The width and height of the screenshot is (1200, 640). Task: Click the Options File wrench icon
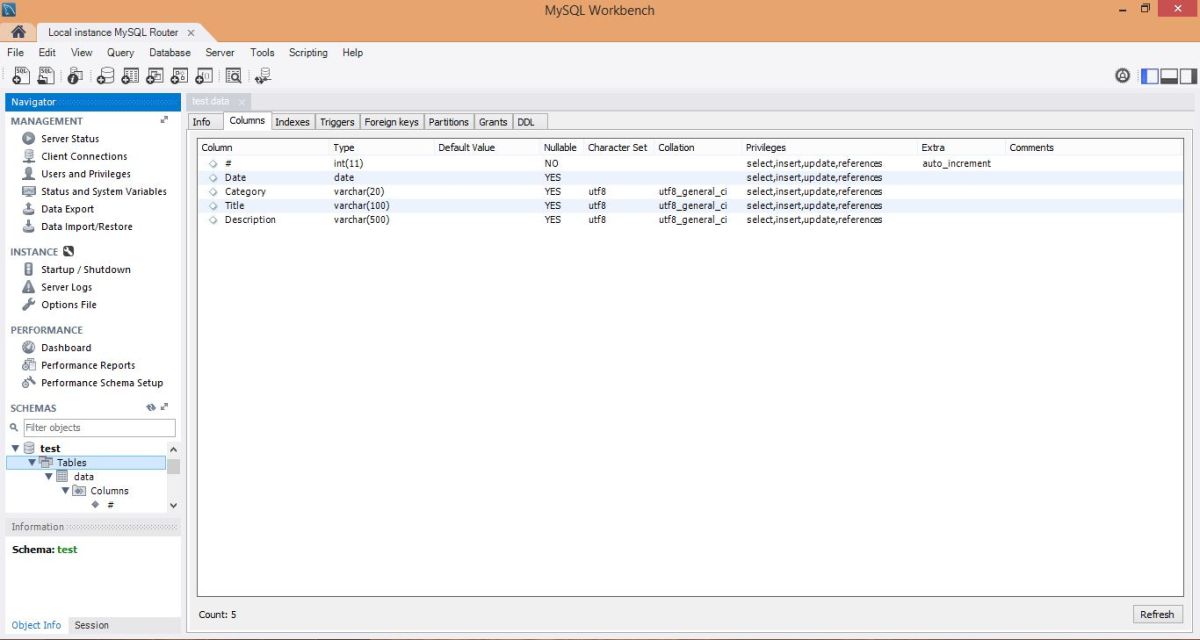29,305
